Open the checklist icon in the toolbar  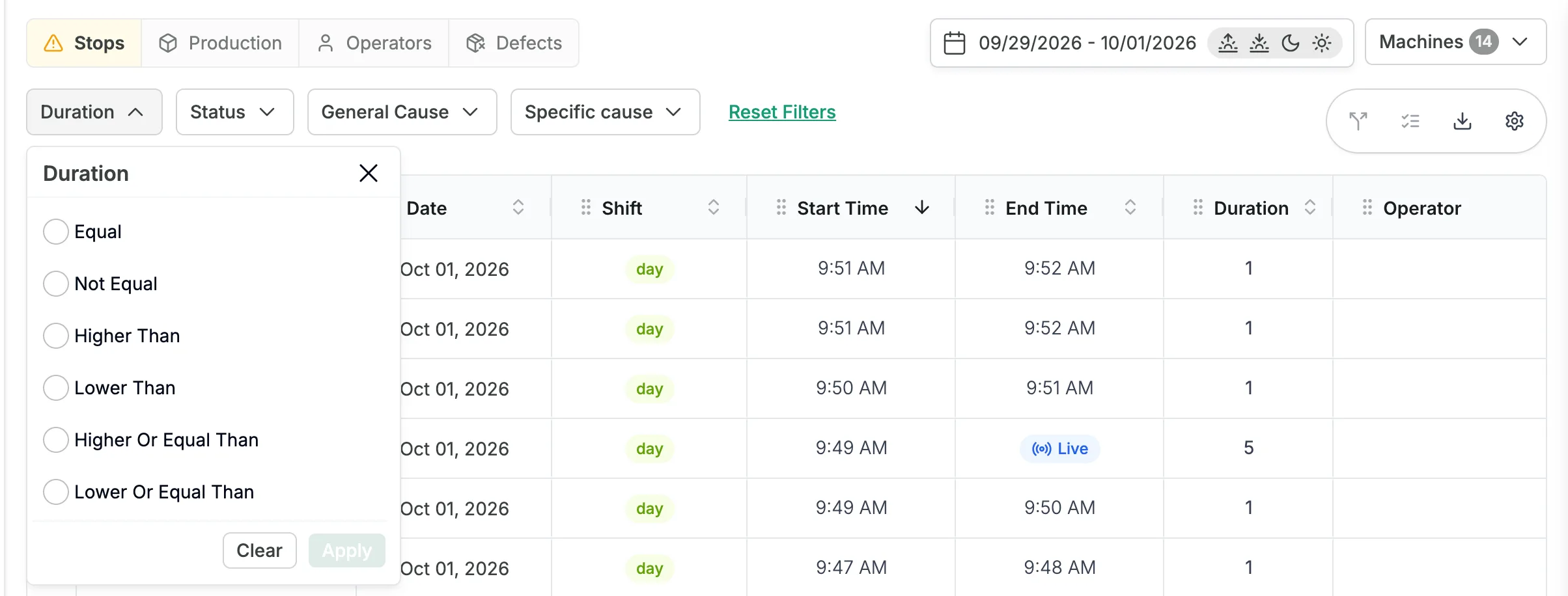pos(1410,121)
